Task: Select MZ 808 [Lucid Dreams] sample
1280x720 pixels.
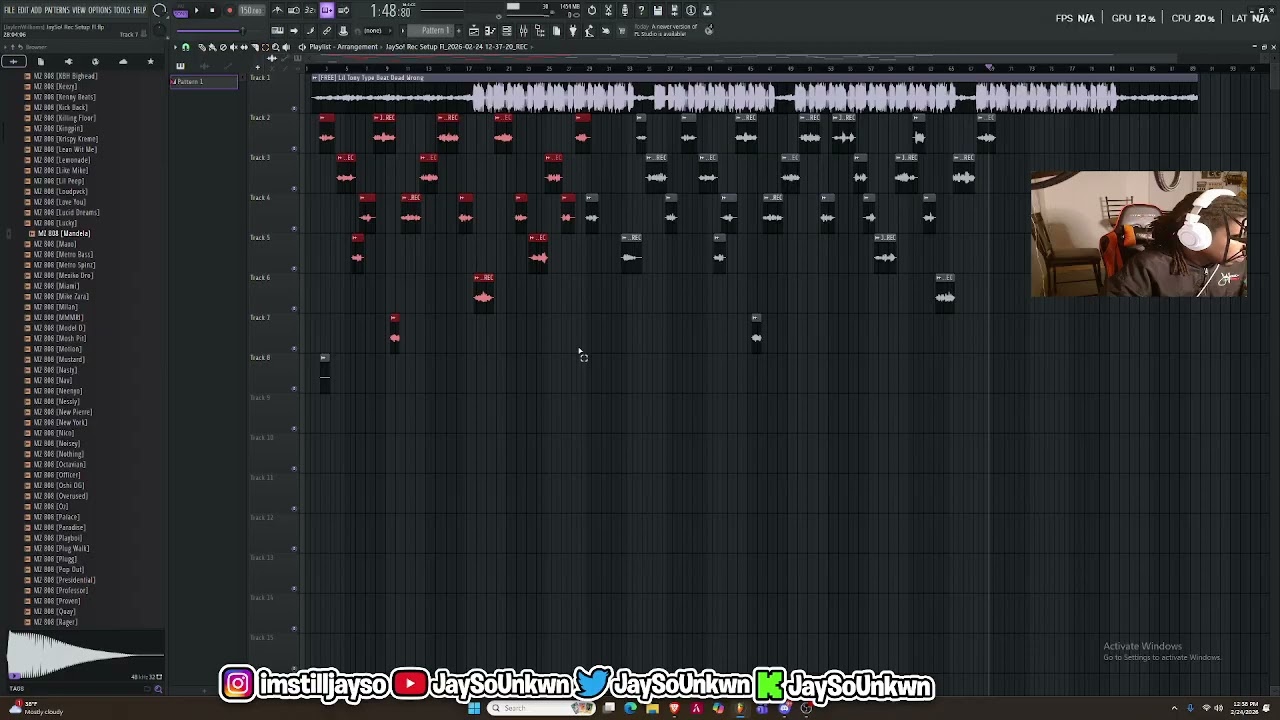Action: point(67,212)
